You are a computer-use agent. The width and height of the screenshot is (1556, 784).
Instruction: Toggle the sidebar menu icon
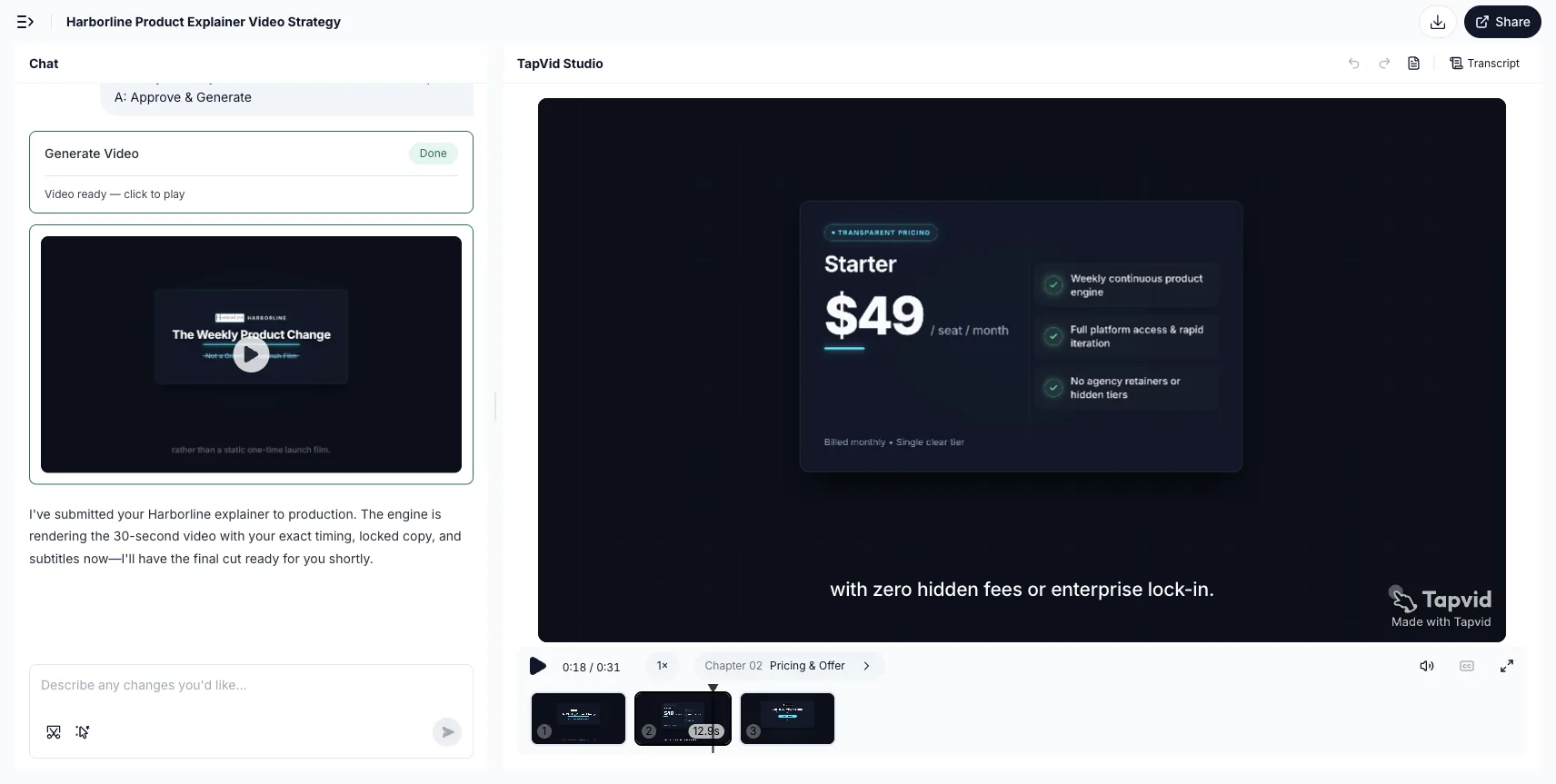25,22
